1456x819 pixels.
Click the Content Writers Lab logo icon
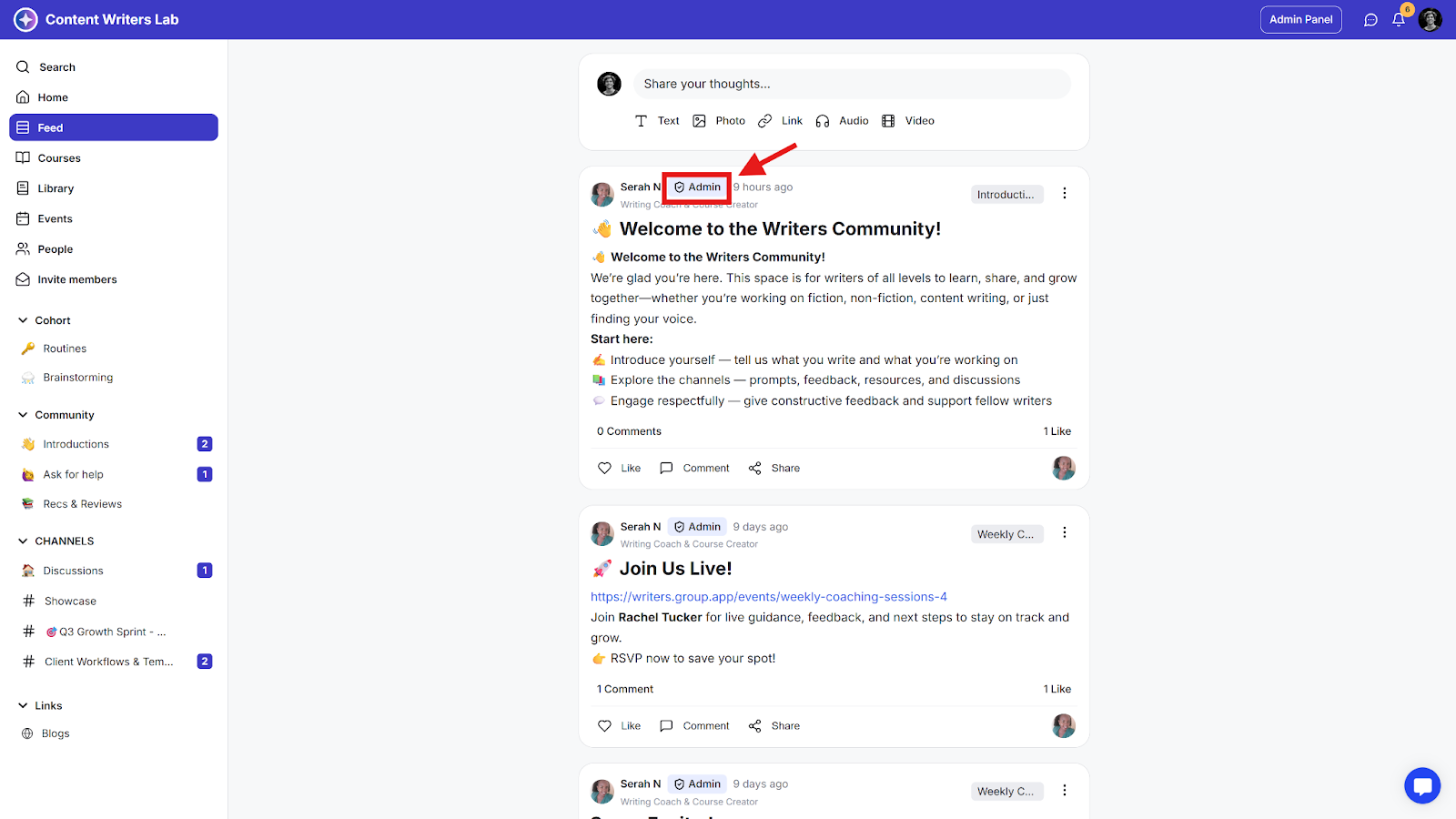[25, 19]
